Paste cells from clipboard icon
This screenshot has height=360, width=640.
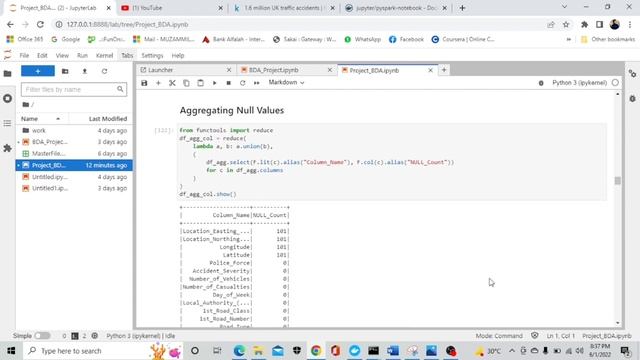point(200,83)
